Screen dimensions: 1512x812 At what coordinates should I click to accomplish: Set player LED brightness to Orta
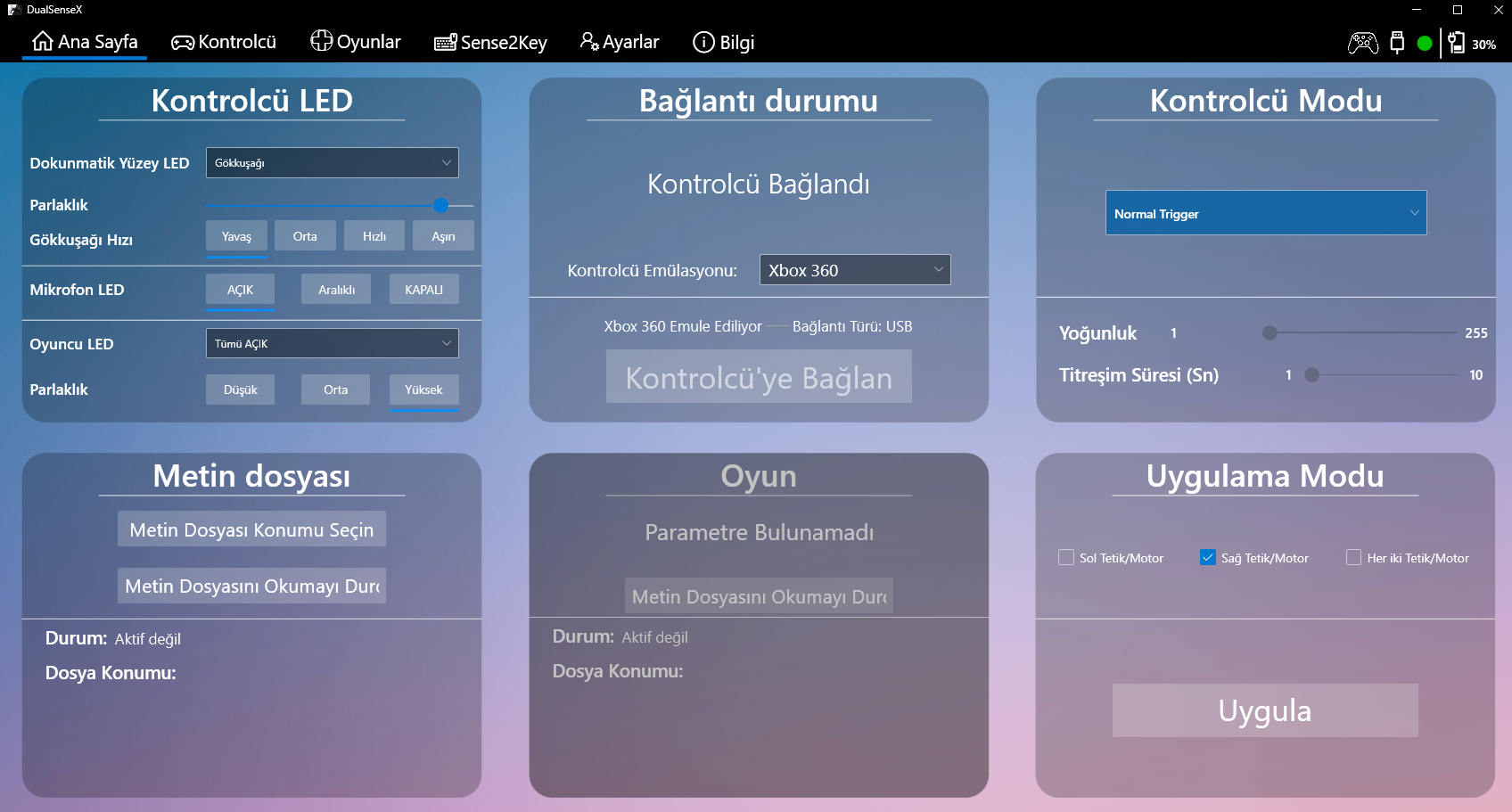pos(335,390)
